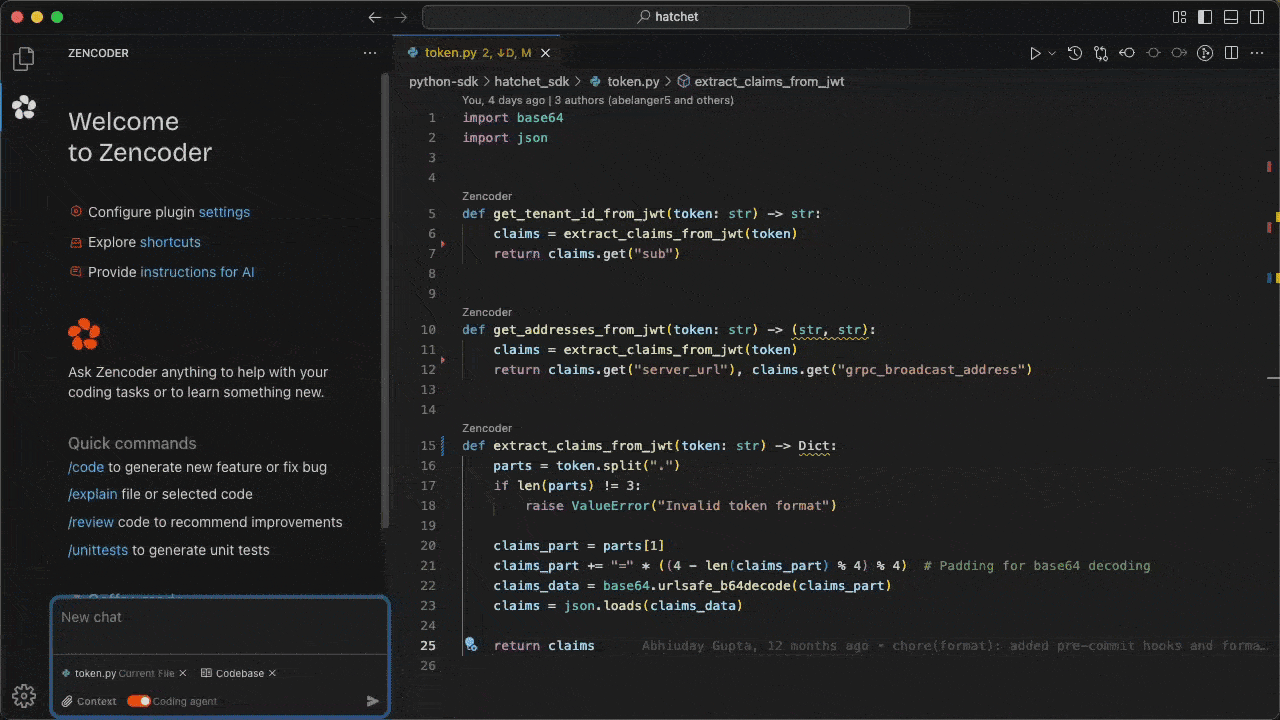The height and width of the screenshot is (720, 1280).
Task: Click the Zencoder orange logo
Action: click(84, 334)
